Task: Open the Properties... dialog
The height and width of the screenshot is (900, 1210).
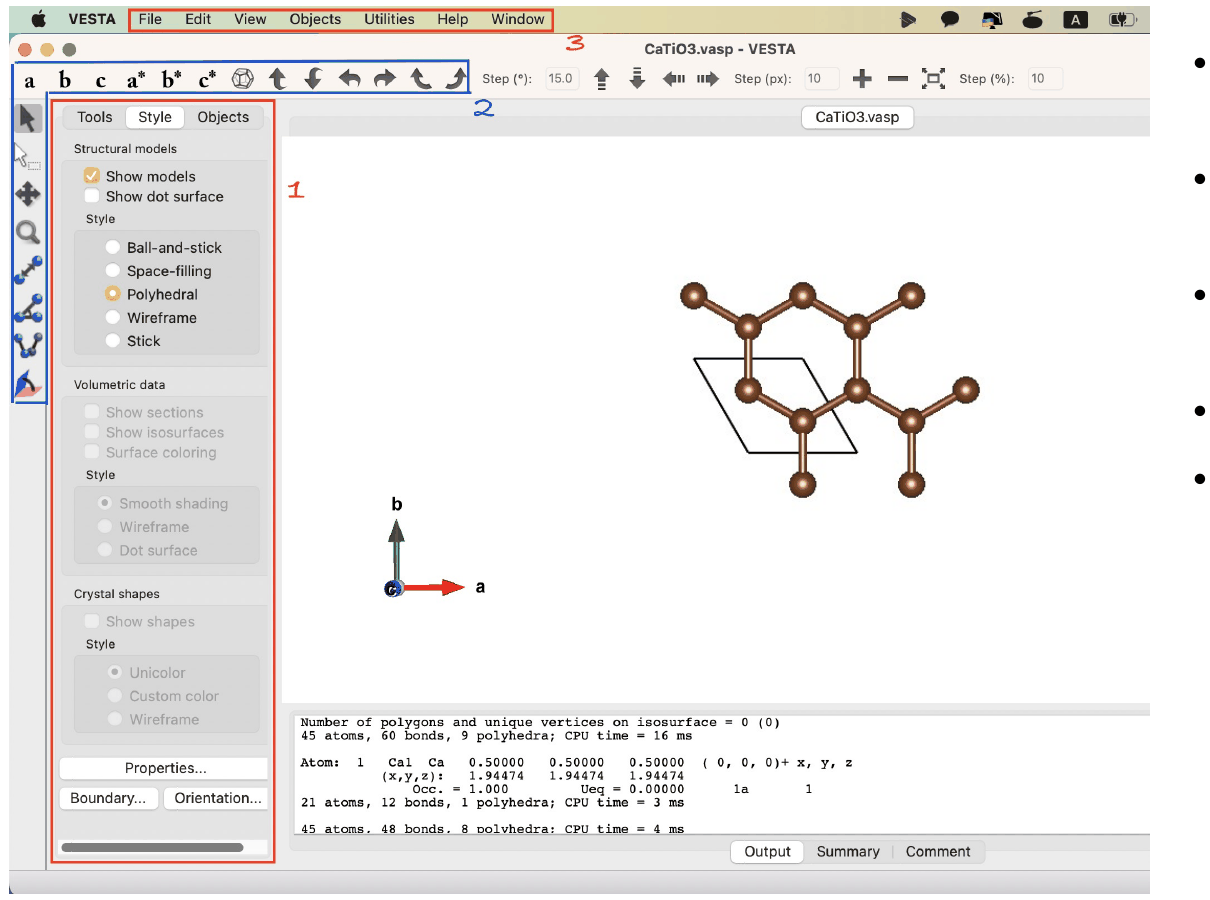Action: click(165, 768)
